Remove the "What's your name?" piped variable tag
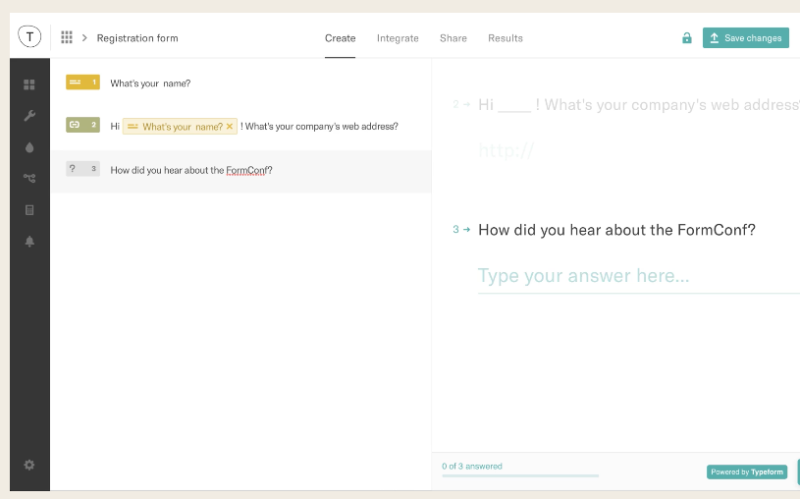This screenshot has height=499, width=800. pyautogui.click(x=230, y=127)
